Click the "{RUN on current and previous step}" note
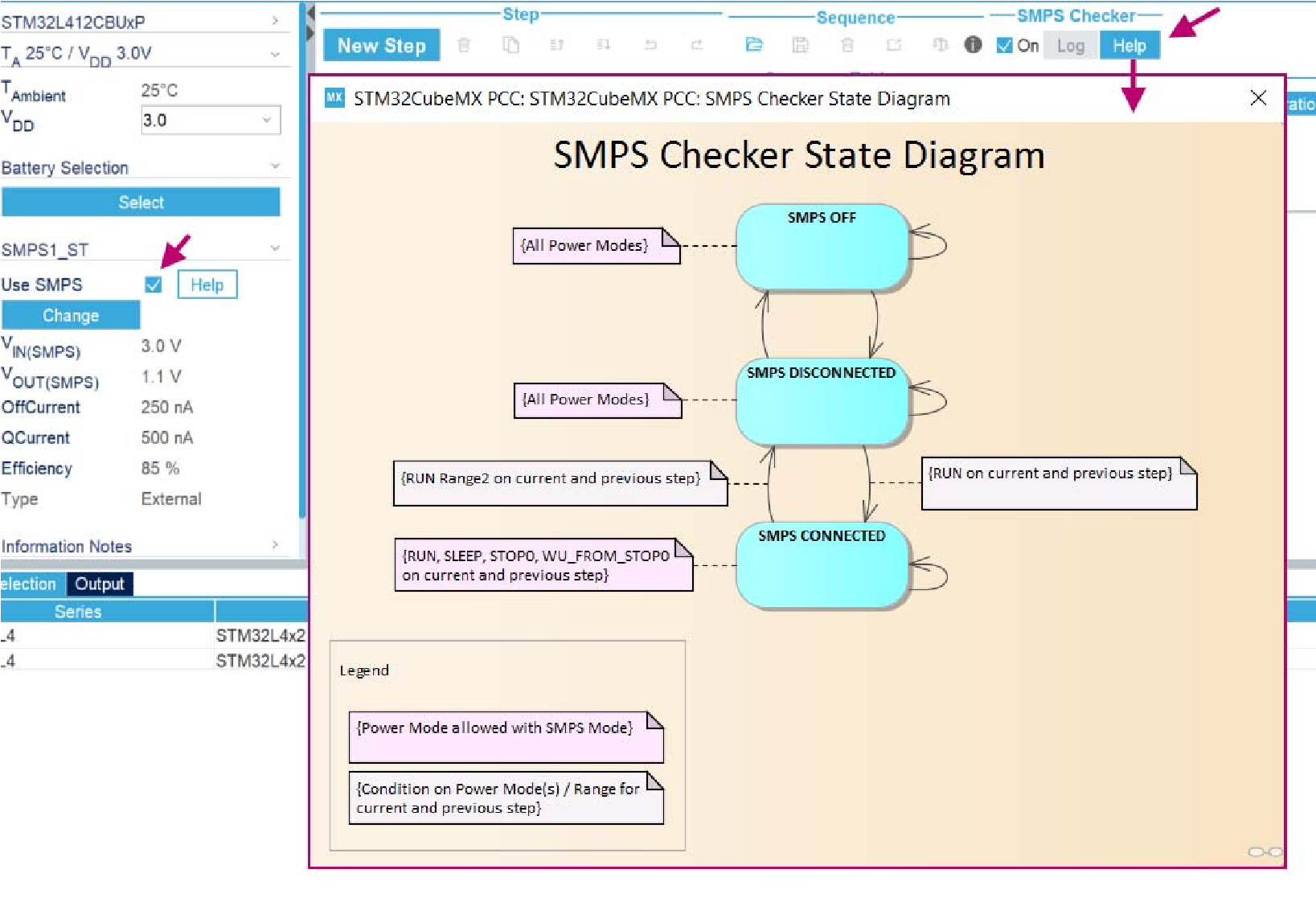1316x898 pixels. click(x=1059, y=483)
